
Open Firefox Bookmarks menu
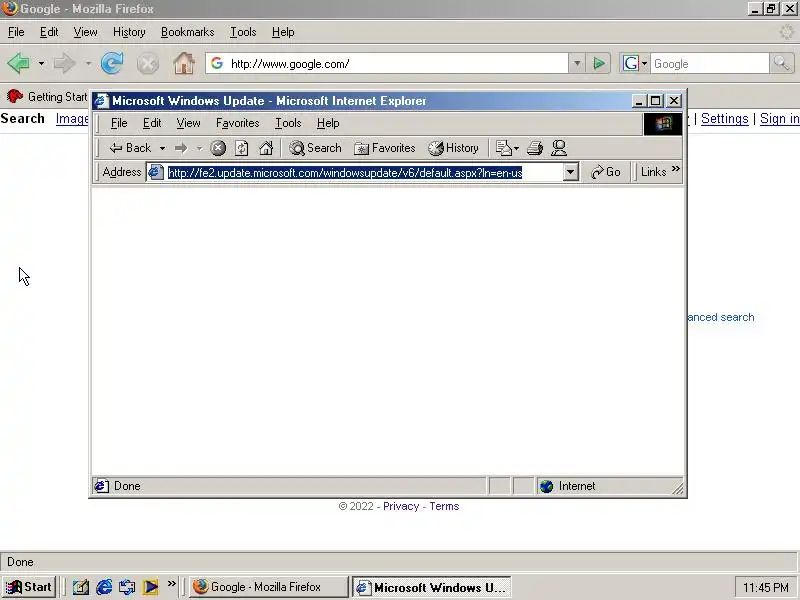[187, 32]
